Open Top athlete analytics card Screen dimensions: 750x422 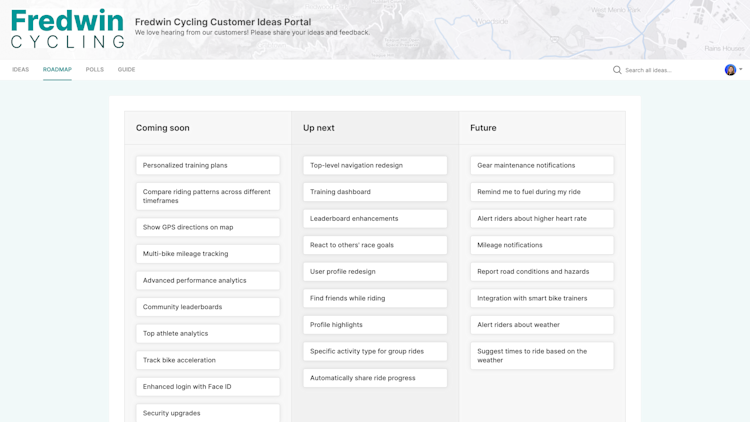(208, 333)
